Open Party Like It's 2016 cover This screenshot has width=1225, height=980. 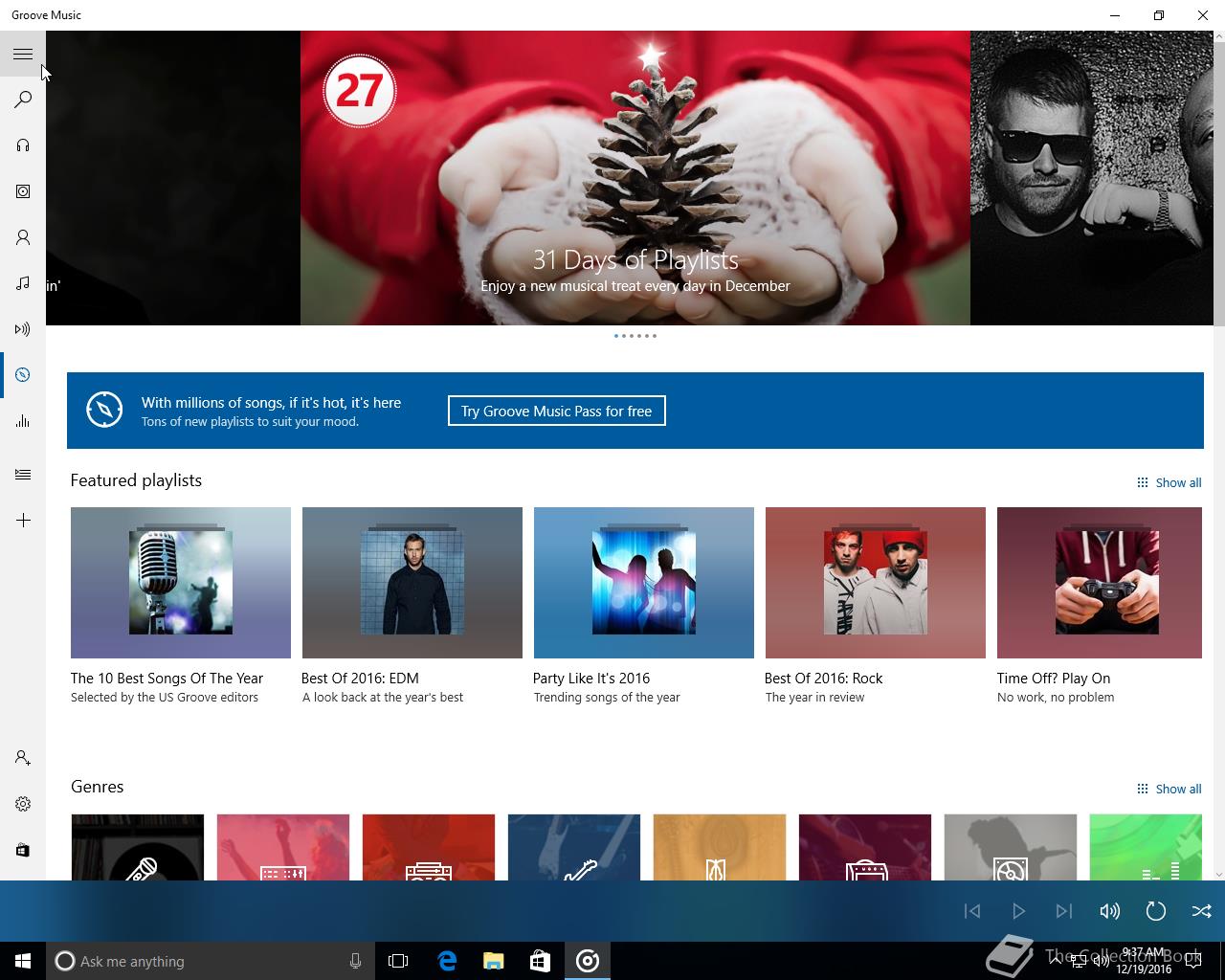644,583
